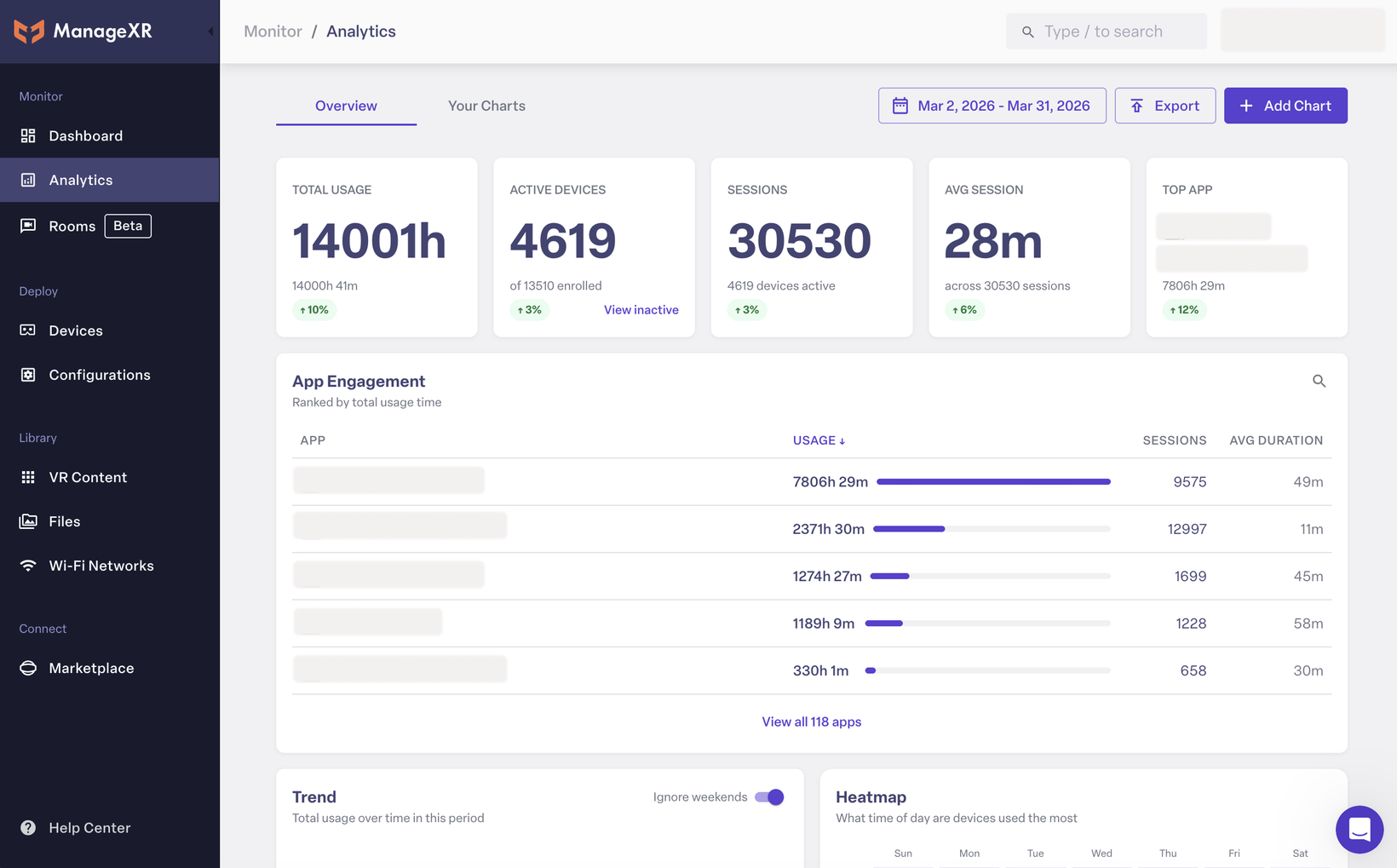The height and width of the screenshot is (868, 1397).
Task: Click the Help Center question icon
Action: pyautogui.click(x=28, y=828)
